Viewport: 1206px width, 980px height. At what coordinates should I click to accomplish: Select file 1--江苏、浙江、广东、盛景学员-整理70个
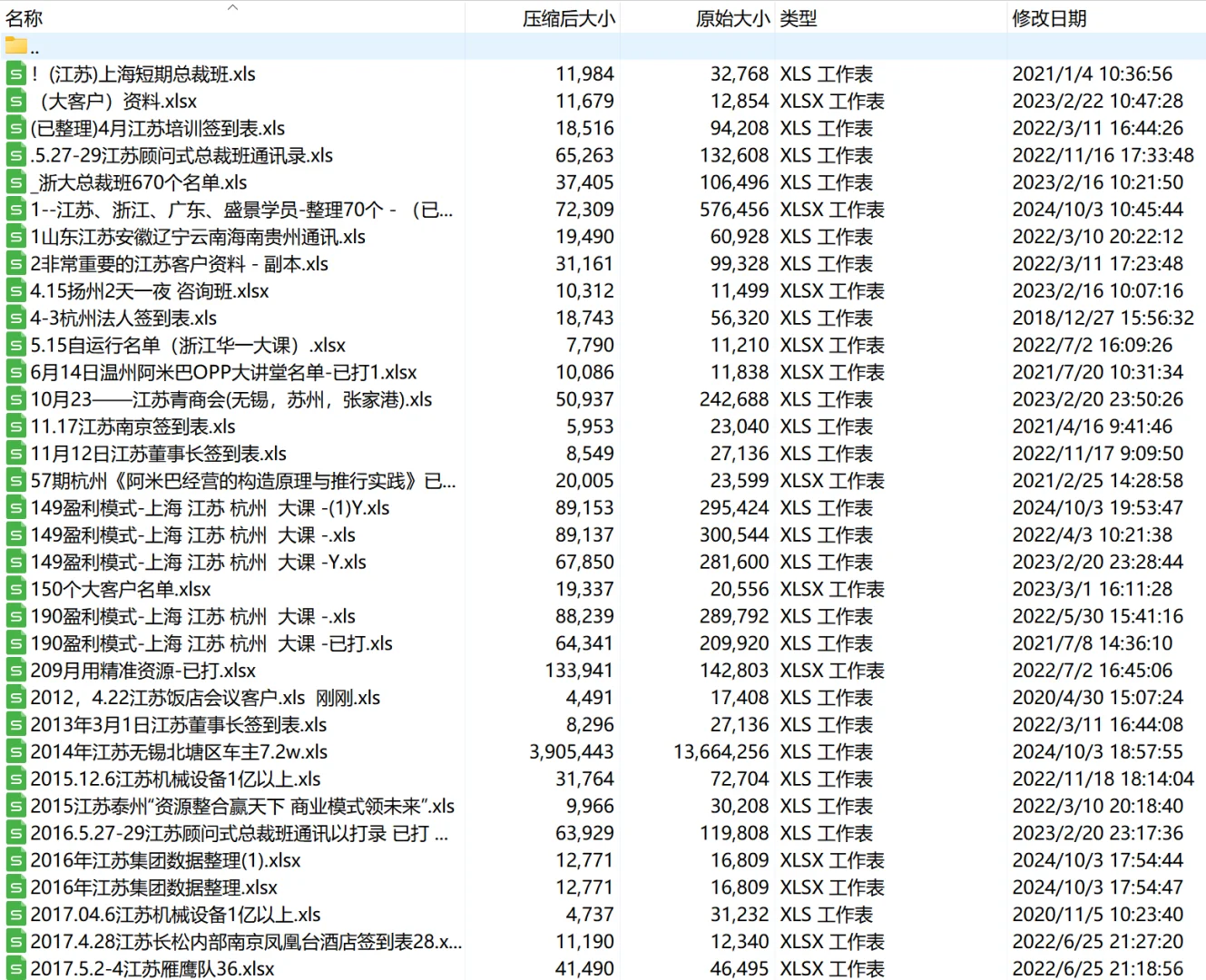(241, 210)
